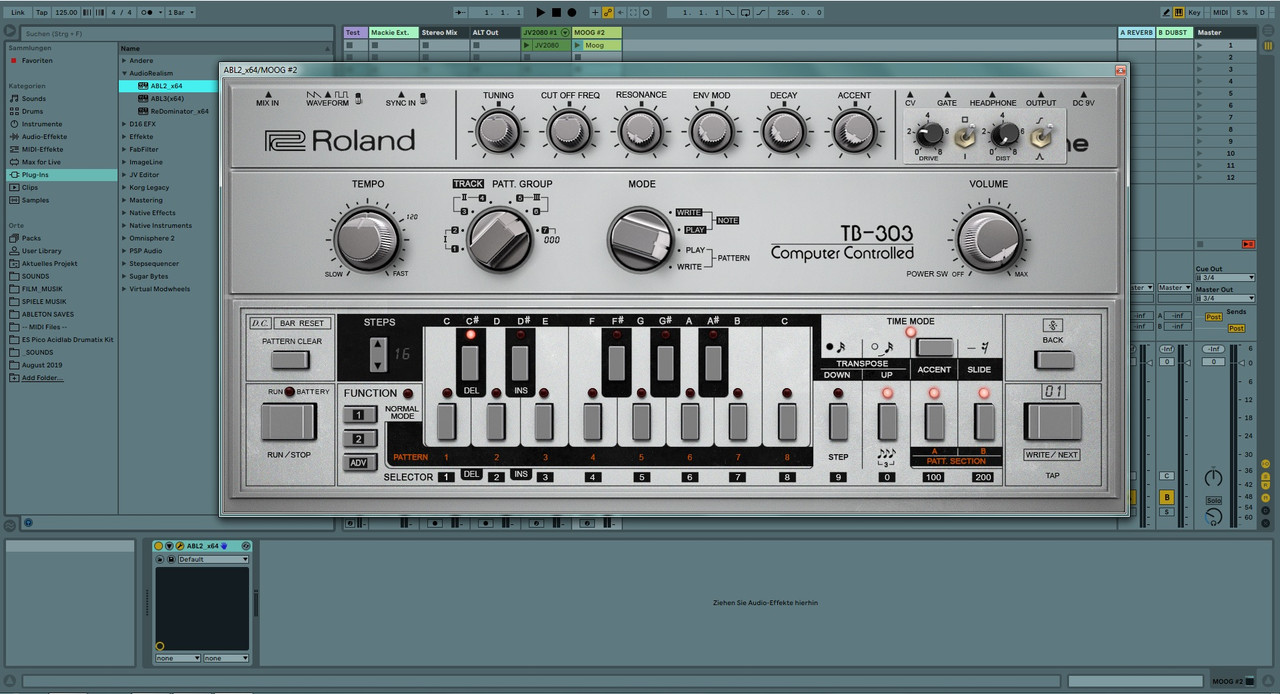This screenshot has height=694, width=1280.
Task: Turn the TRACK PATT. GROUP selector
Action: click(x=499, y=240)
